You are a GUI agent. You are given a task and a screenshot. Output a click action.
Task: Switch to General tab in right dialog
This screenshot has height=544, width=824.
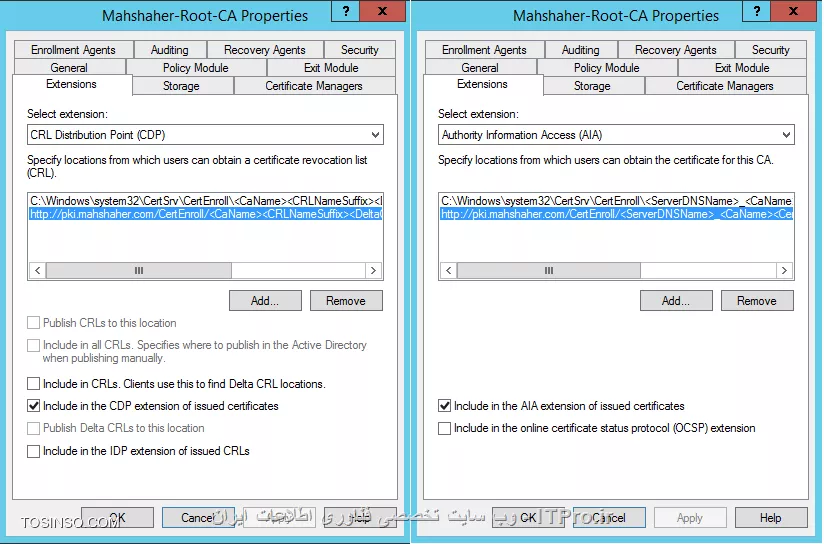480,67
